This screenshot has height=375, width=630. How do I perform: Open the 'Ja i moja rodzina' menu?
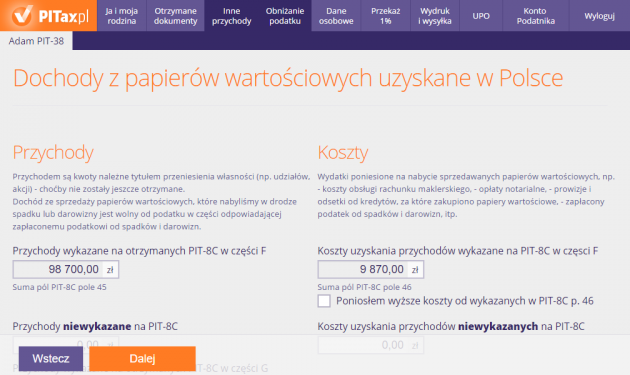click(122, 16)
